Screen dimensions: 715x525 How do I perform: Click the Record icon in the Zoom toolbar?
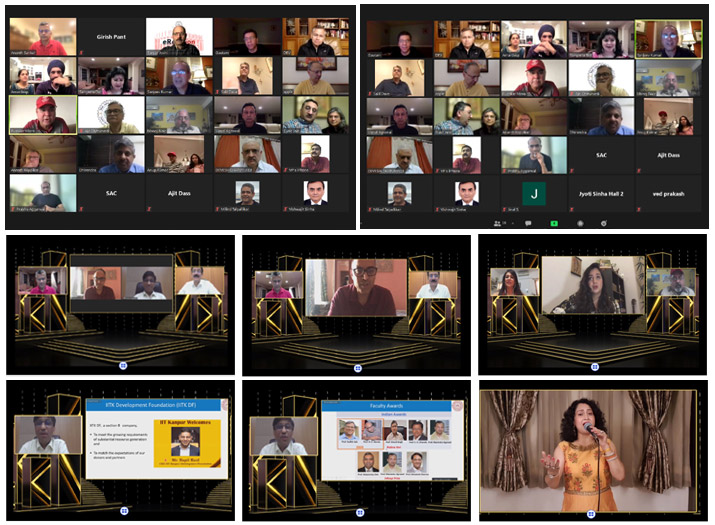pos(579,224)
